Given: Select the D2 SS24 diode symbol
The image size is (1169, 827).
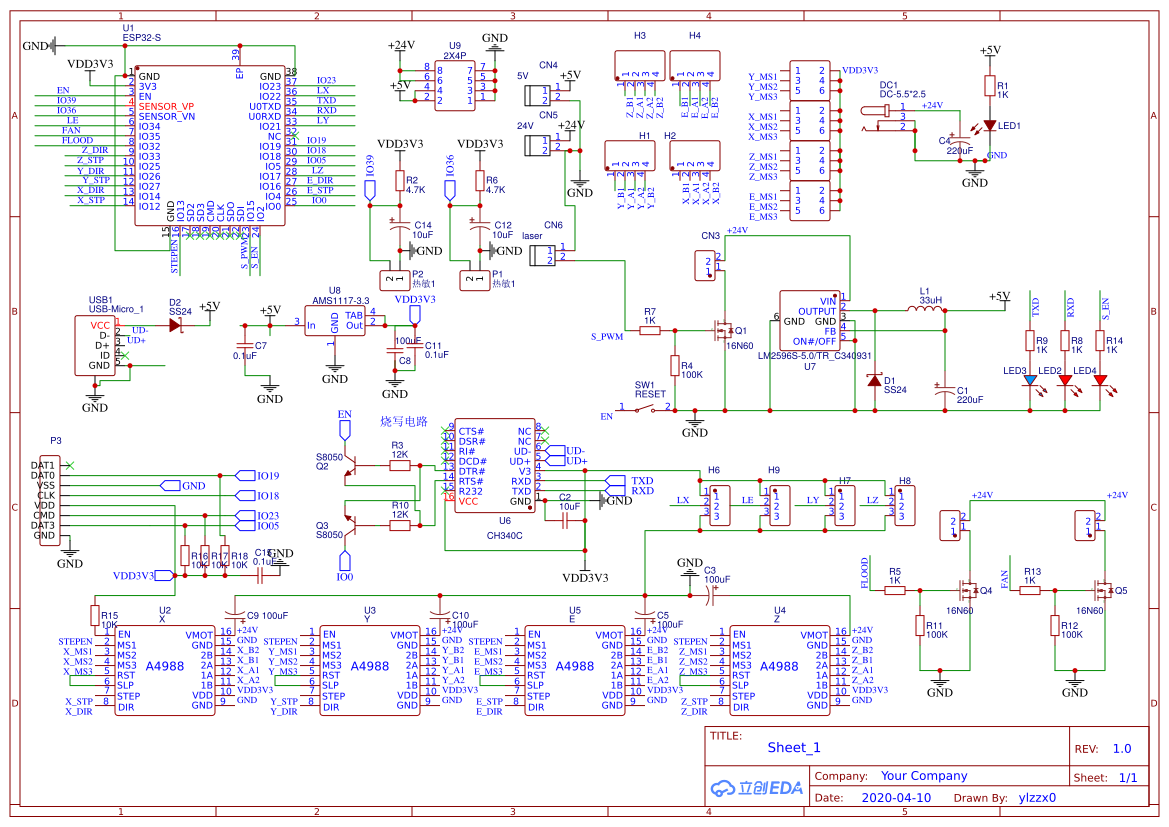Looking at the screenshot, I should pyautogui.click(x=177, y=325).
